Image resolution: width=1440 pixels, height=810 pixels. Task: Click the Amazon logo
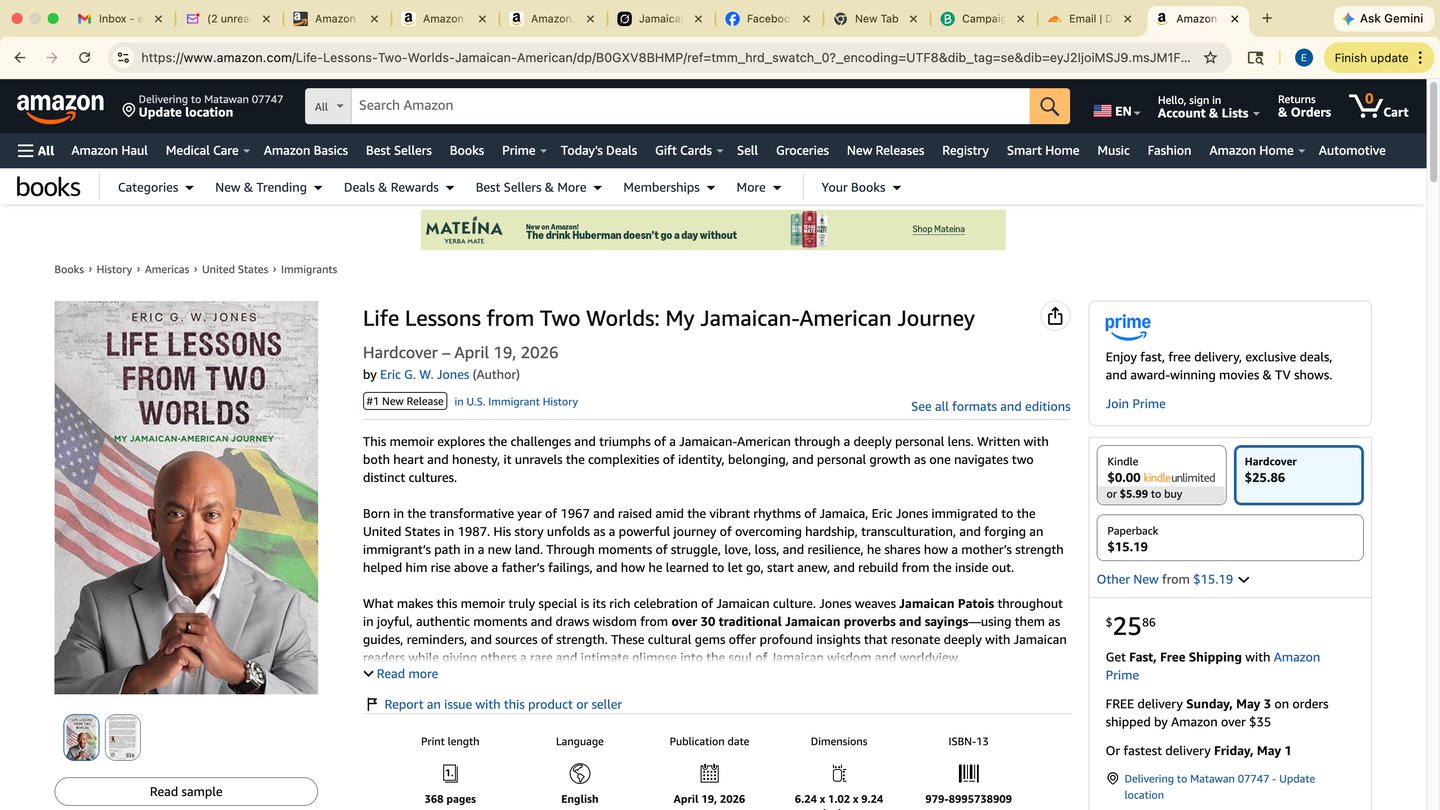[x=60, y=107]
